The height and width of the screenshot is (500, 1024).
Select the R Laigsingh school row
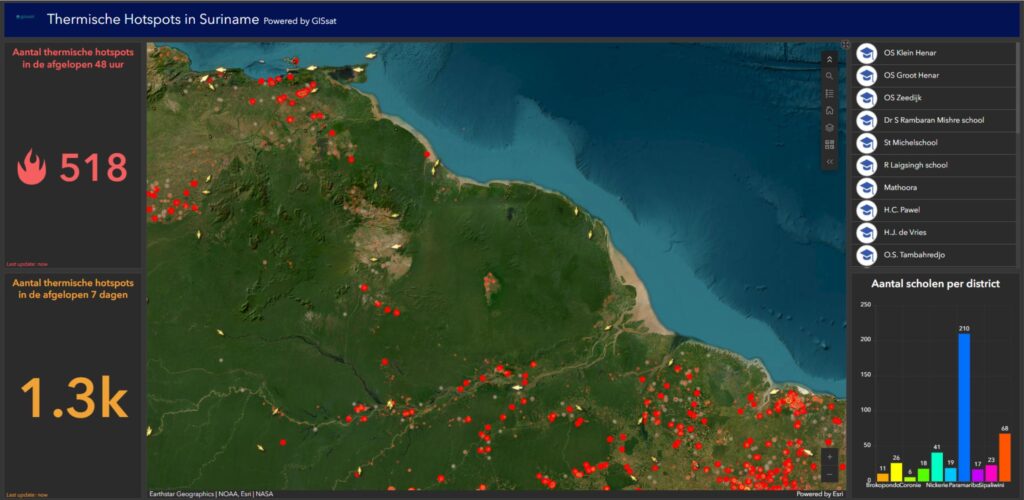point(935,165)
